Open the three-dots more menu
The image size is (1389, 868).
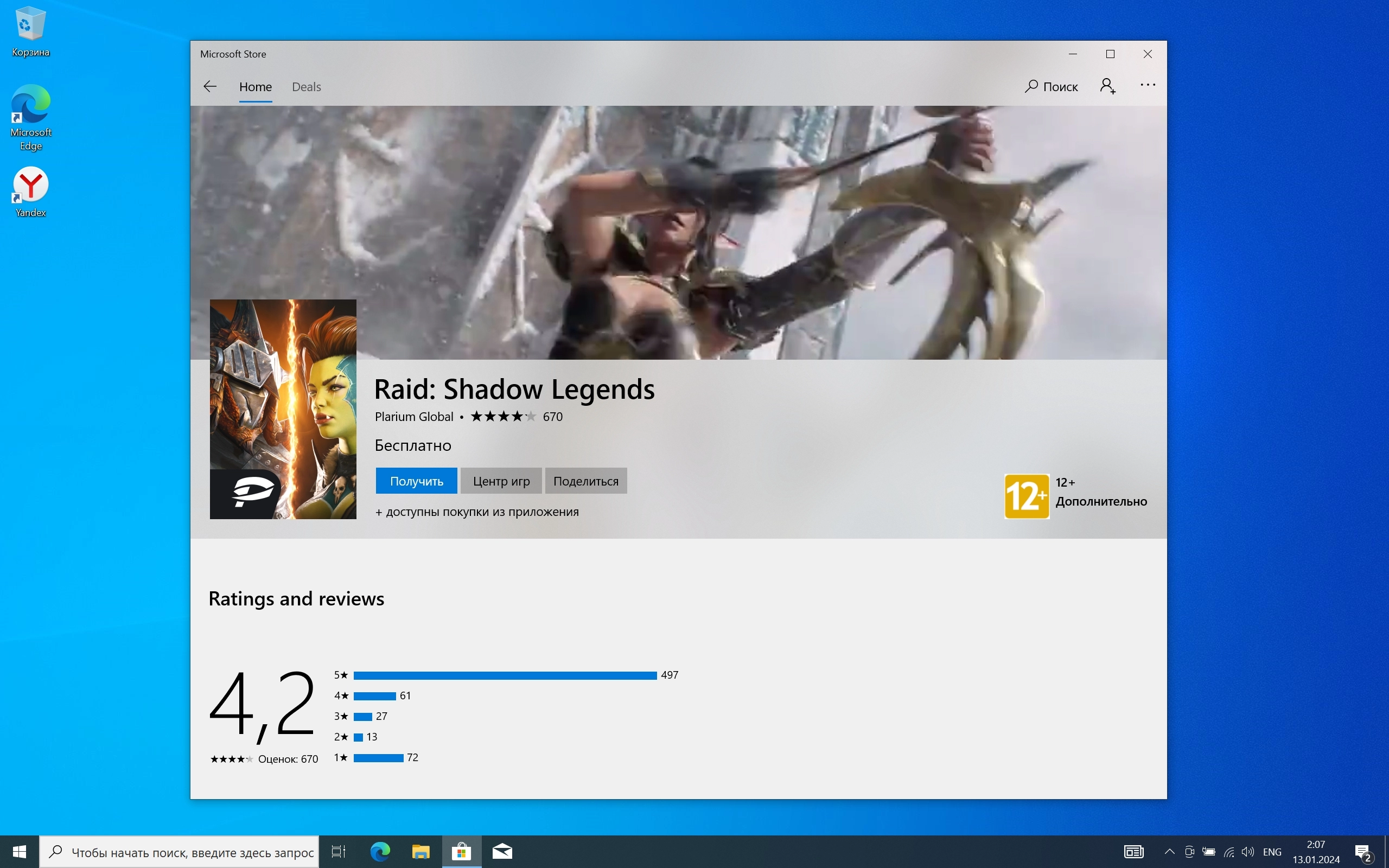(1148, 86)
